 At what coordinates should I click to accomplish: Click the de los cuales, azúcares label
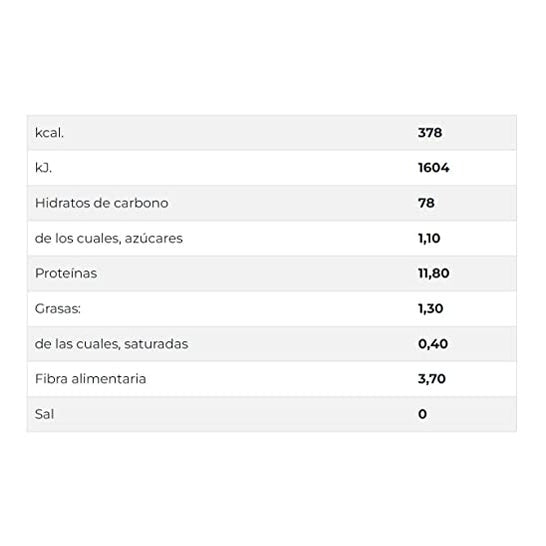pos(109,239)
